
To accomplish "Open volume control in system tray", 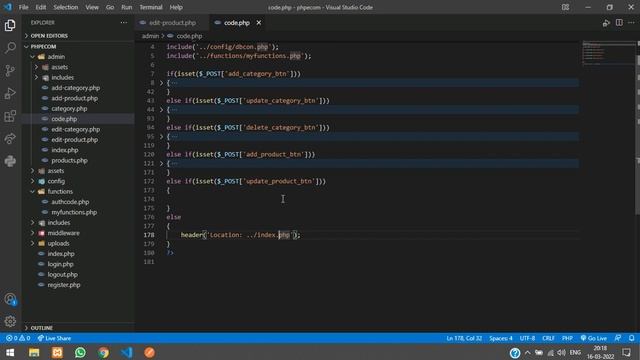I will [x=562, y=353].
